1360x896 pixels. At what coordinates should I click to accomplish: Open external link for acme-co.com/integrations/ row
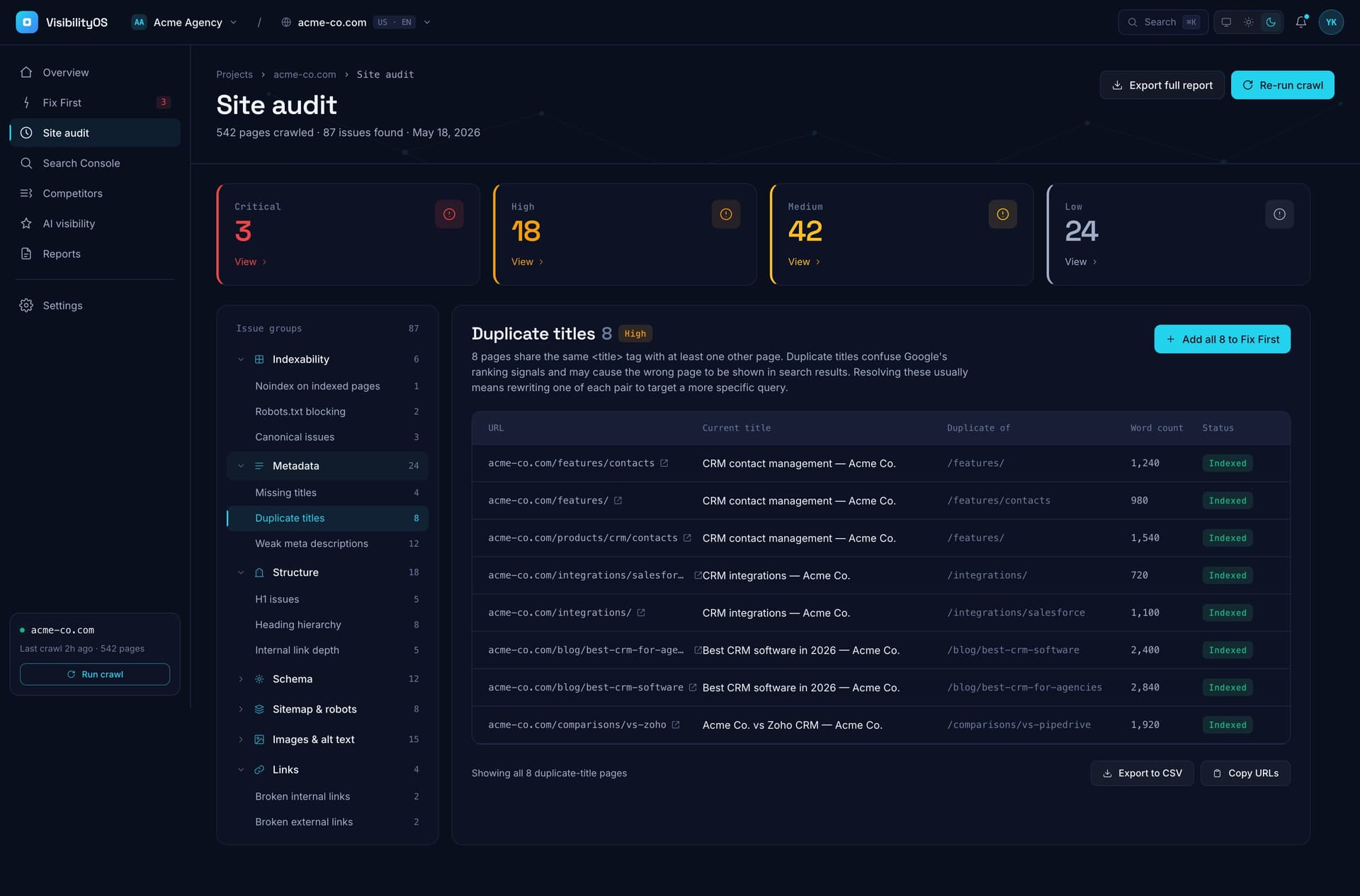pos(640,613)
